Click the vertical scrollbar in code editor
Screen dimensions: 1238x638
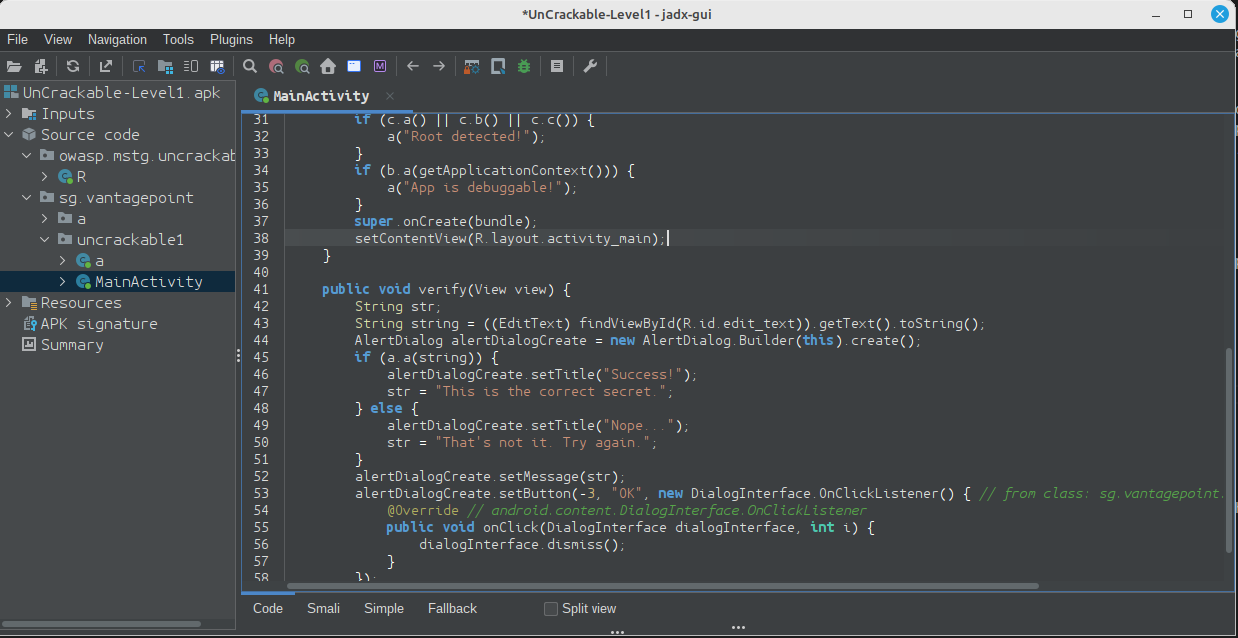pyautogui.click(x=1230, y=450)
